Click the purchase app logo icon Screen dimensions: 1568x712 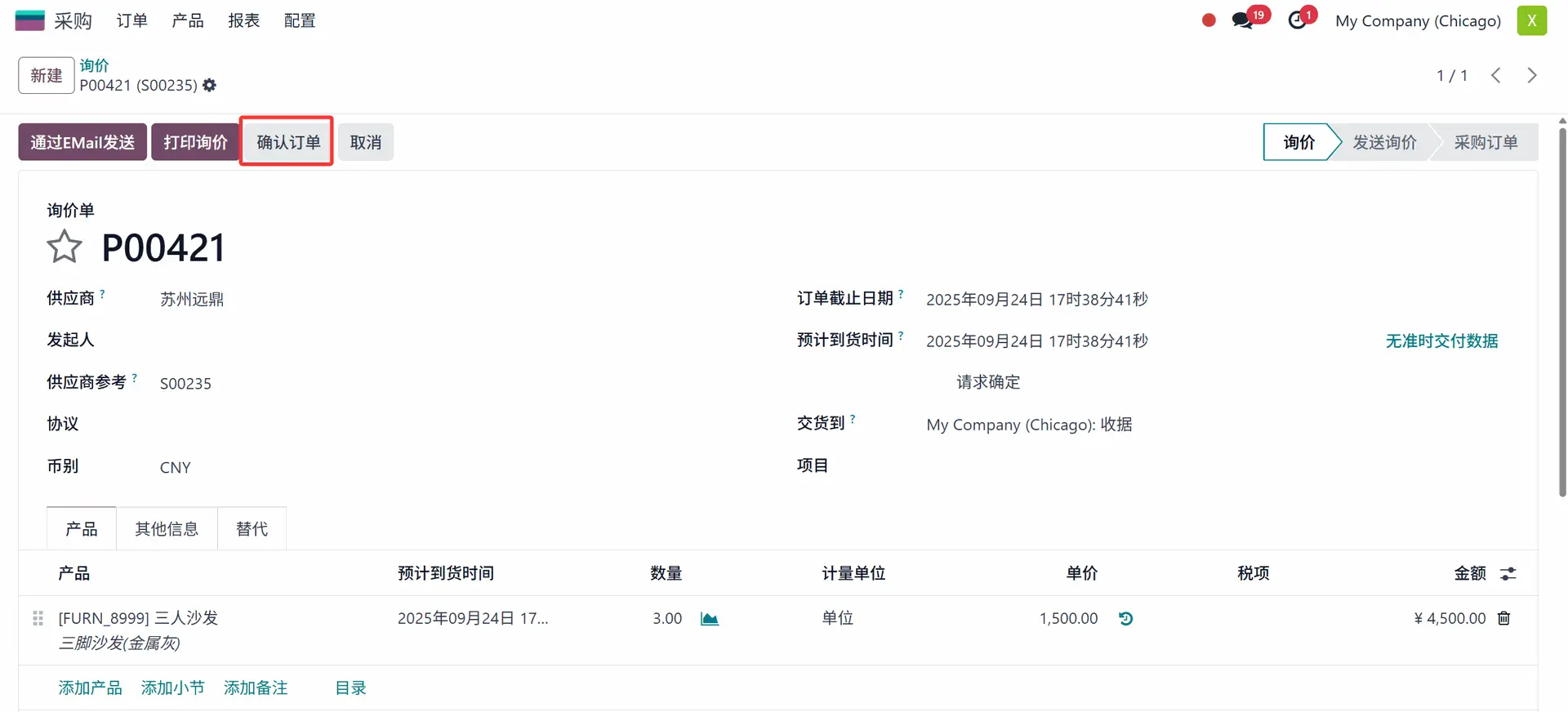30,20
